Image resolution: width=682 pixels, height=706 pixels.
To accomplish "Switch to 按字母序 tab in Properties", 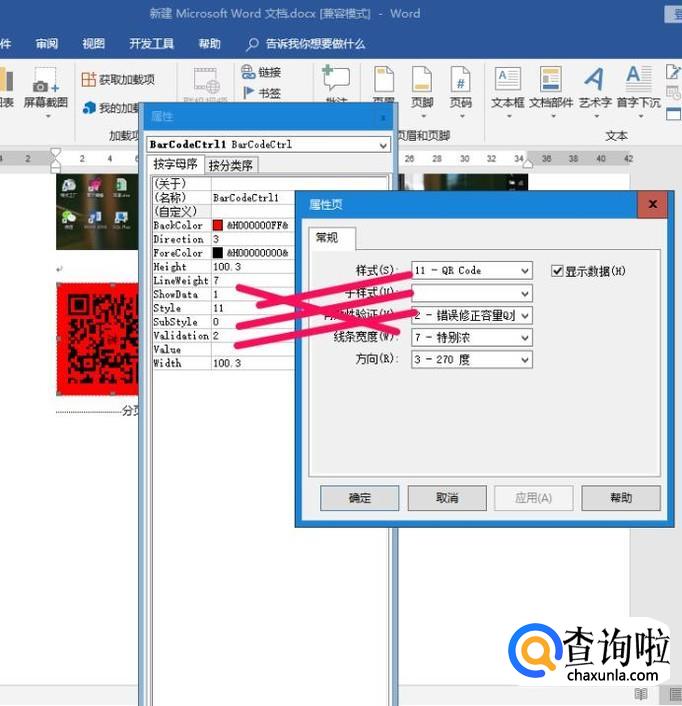I will coord(176,164).
